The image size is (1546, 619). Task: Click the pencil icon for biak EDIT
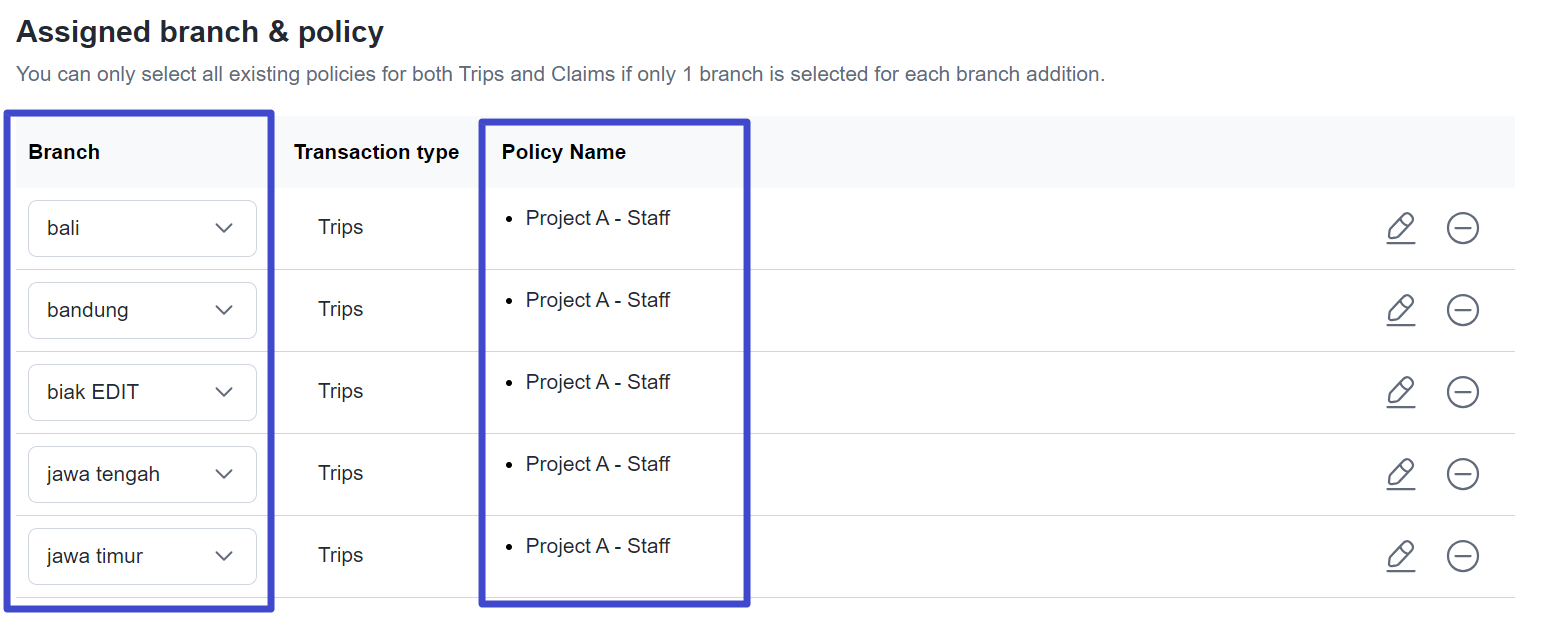coord(1401,392)
